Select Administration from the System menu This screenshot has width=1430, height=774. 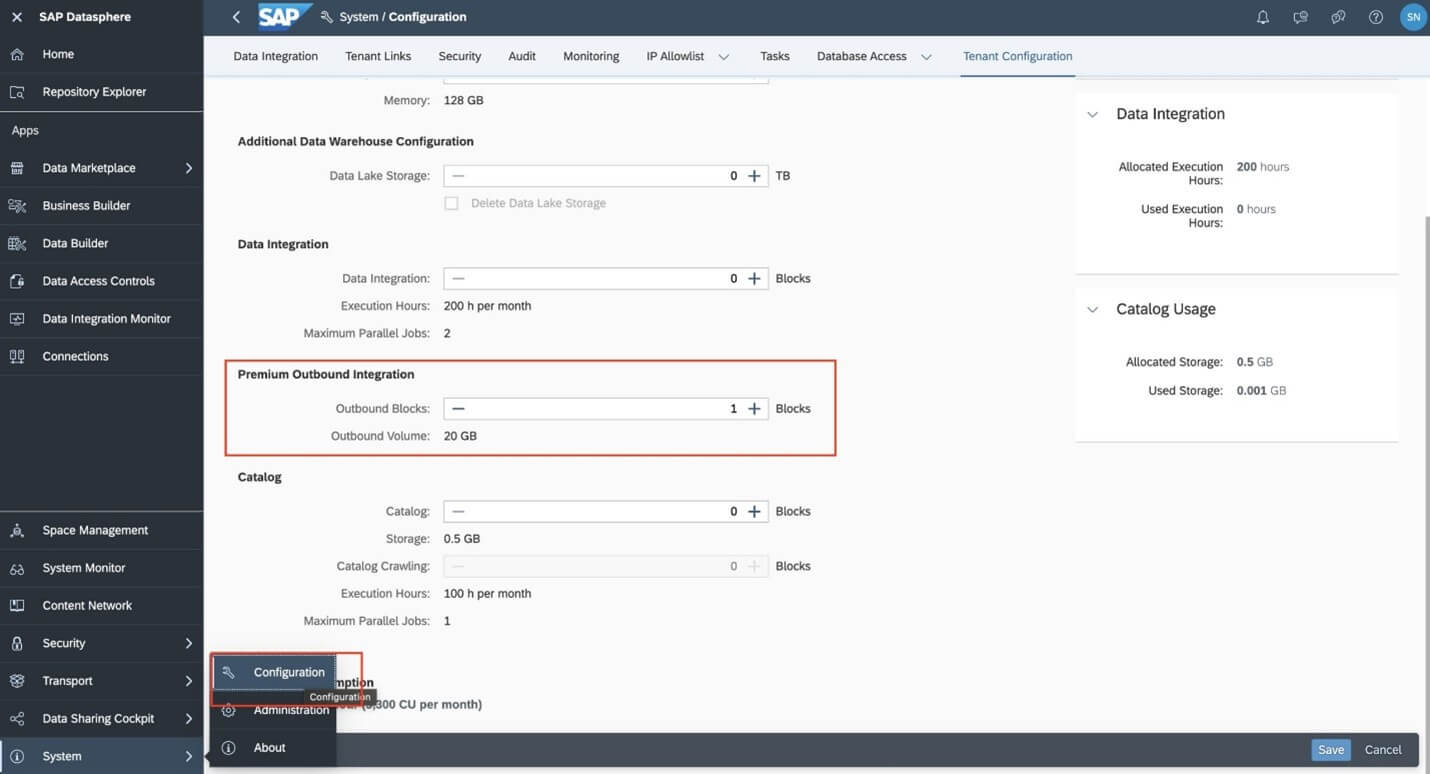[290, 709]
